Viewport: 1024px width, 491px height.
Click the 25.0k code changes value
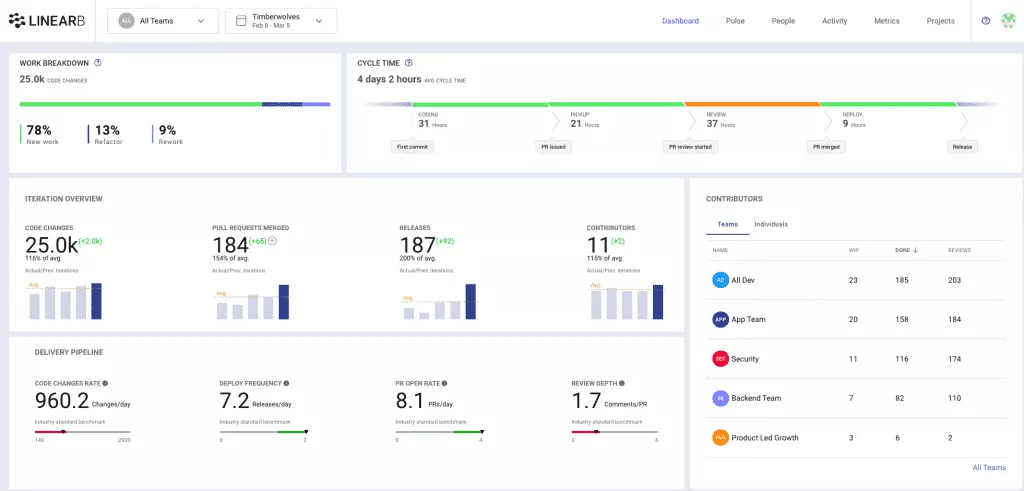click(x=51, y=246)
